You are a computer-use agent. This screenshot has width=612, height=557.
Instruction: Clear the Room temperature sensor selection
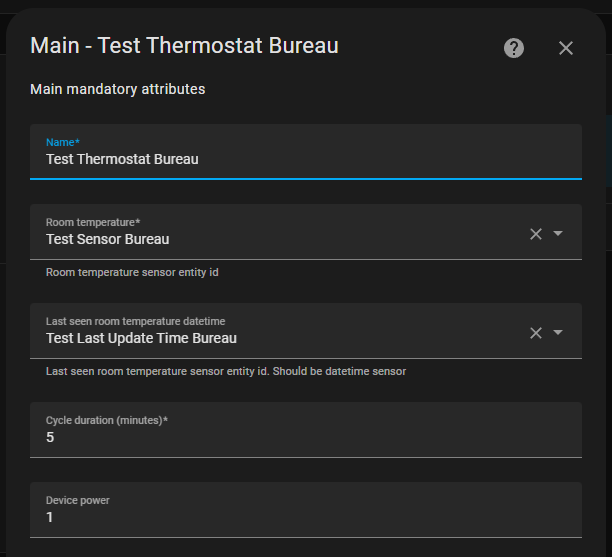tap(536, 233)
